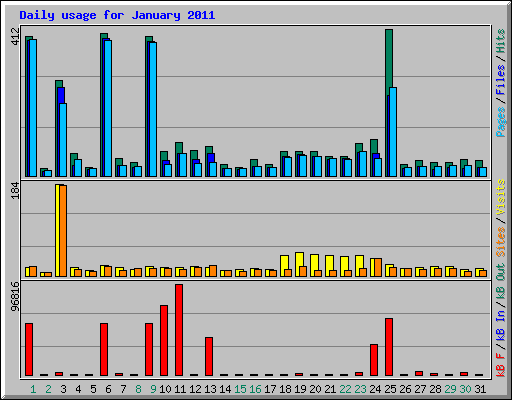Click day '21' on the x-axis

(x=330, y=389)
